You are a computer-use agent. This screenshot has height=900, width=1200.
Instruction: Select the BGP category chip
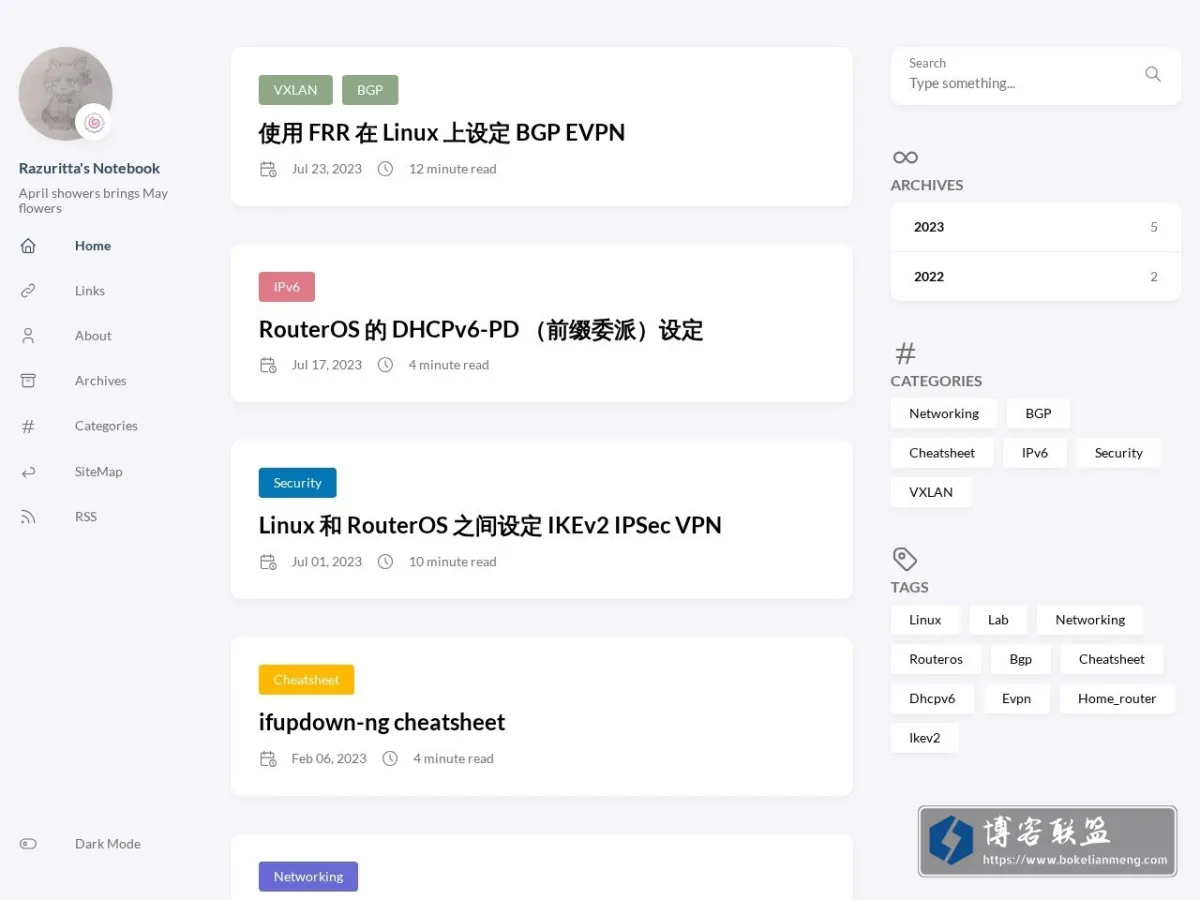point(1038,414)
